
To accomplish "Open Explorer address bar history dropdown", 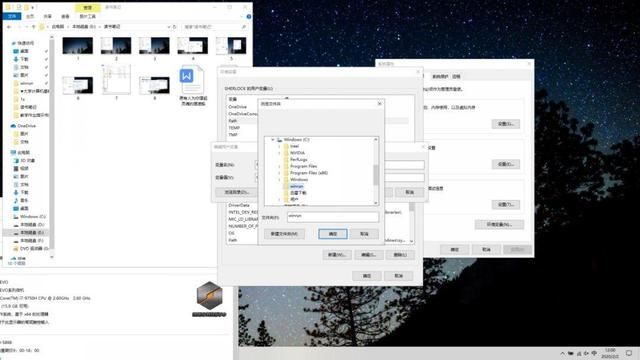I will point(169,27).
